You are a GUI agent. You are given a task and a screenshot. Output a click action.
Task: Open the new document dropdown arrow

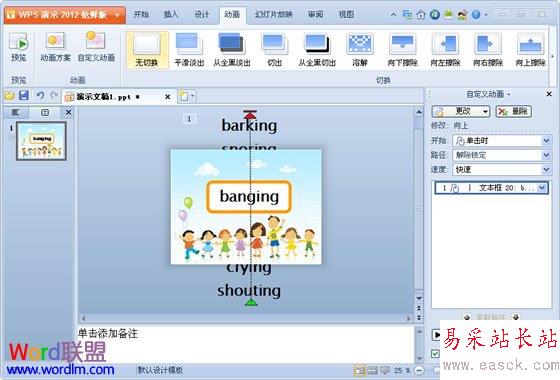[193, 96]
